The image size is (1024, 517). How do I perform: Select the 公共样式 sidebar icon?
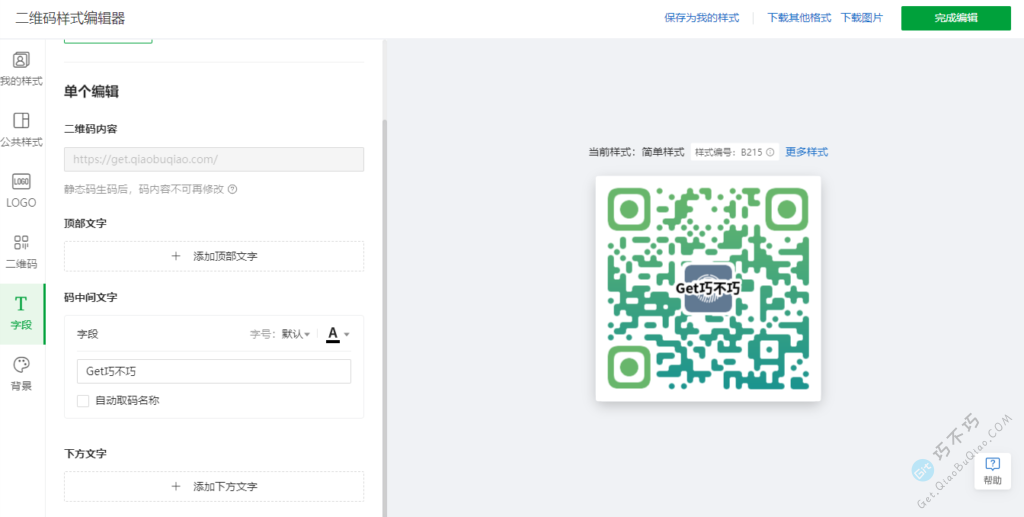point(21,128)
